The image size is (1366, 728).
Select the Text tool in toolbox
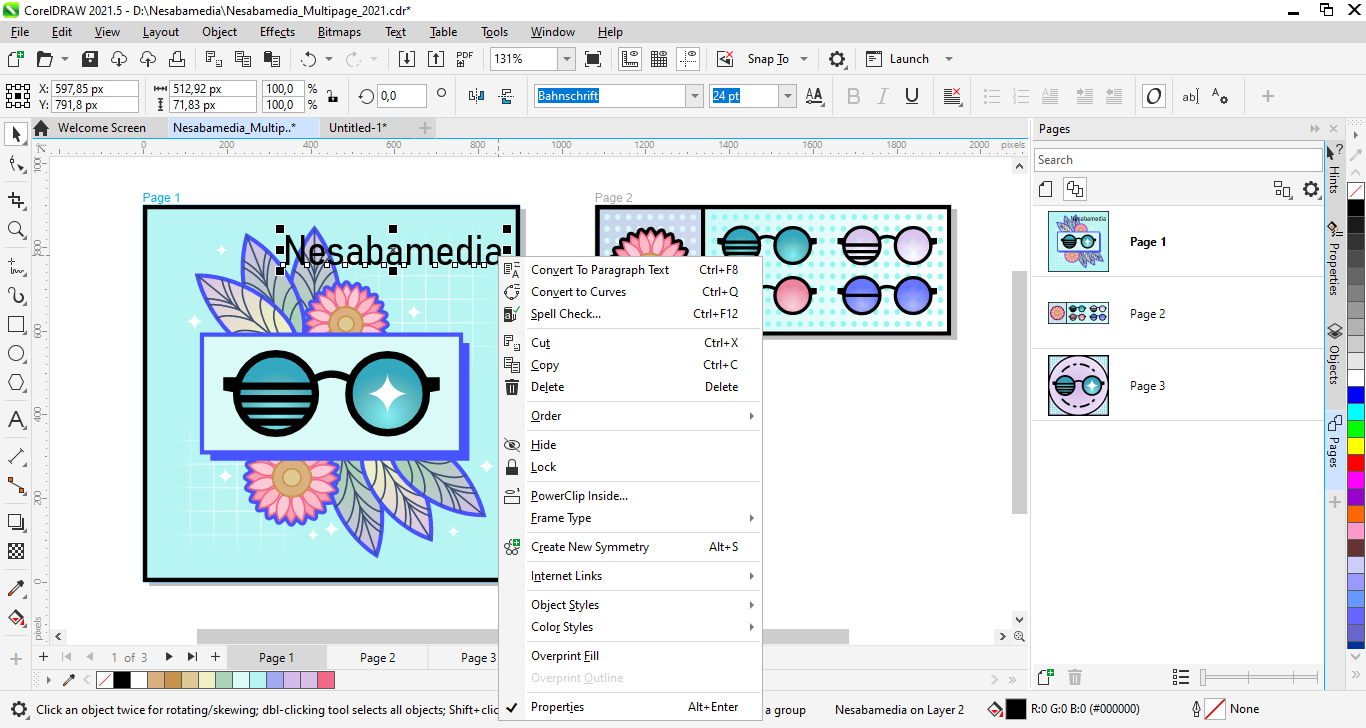tap(16, 420)
